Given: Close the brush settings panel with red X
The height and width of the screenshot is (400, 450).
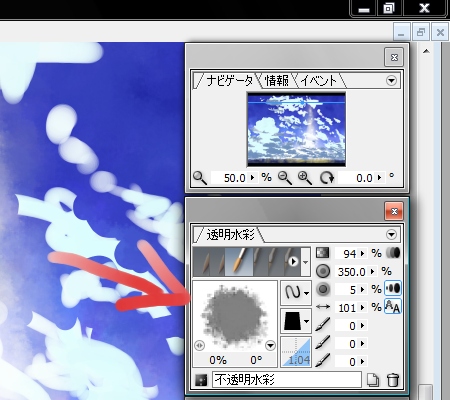Looking at the screenshot, I should [394, 211].
